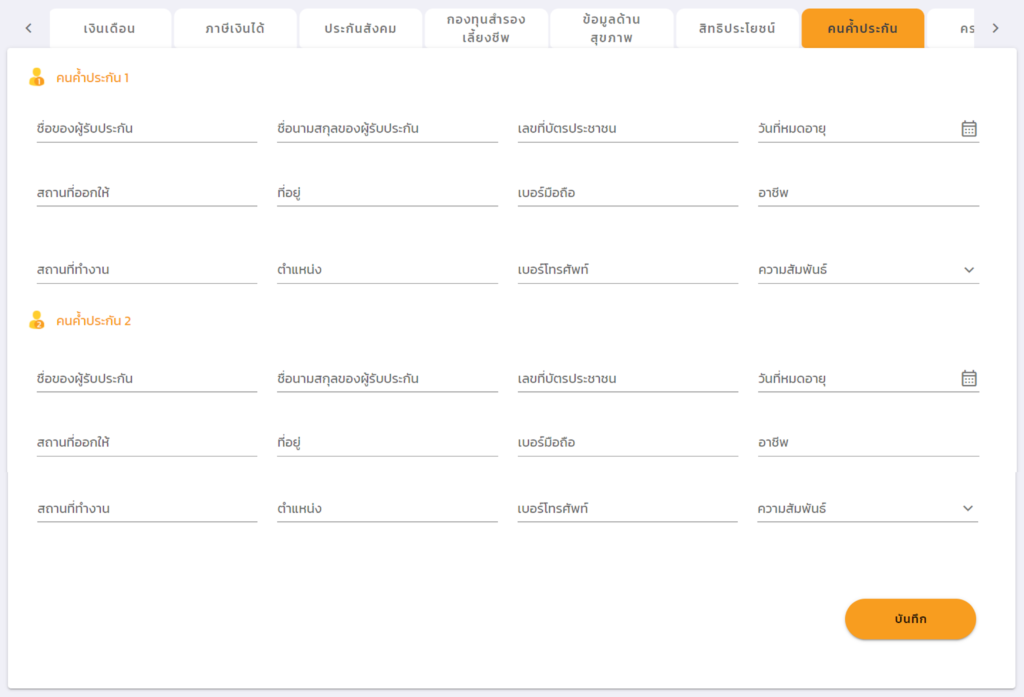Select the อาชีพ field for guarantor 1
The width and height of the screenshot is (1024, 697).
tap(868, 193)
